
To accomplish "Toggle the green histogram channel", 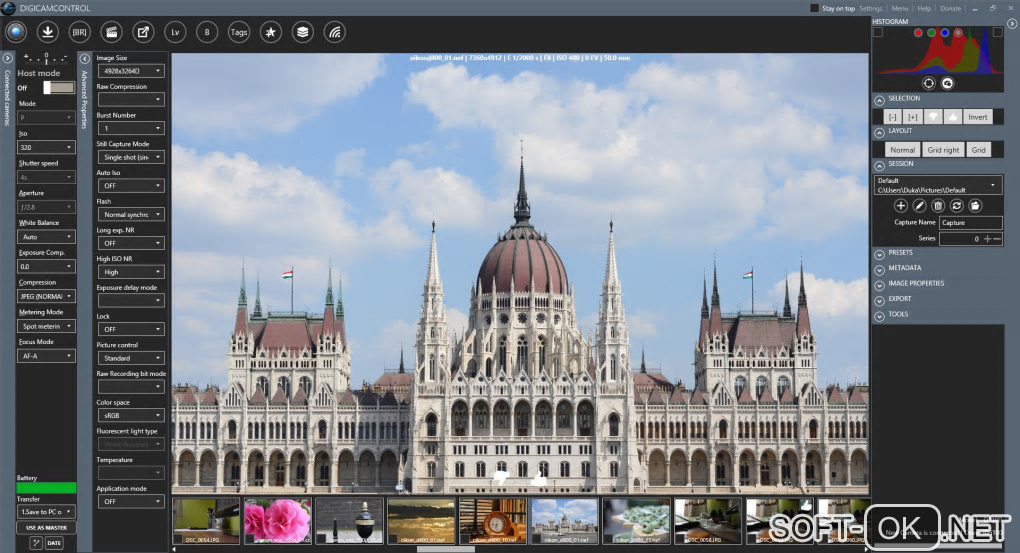I will coord(932,33).
